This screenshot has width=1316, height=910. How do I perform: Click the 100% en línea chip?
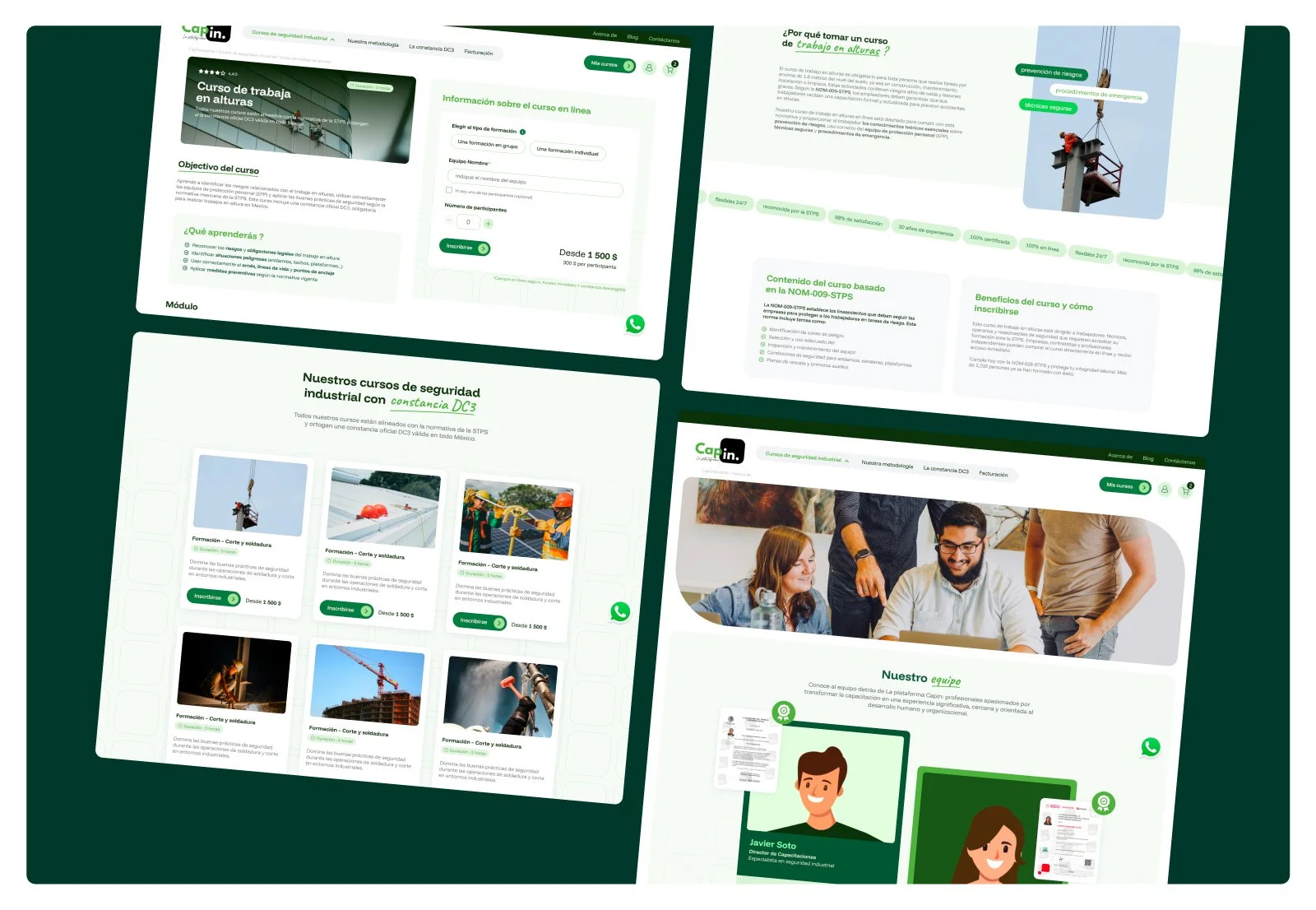click(1042, 247)
